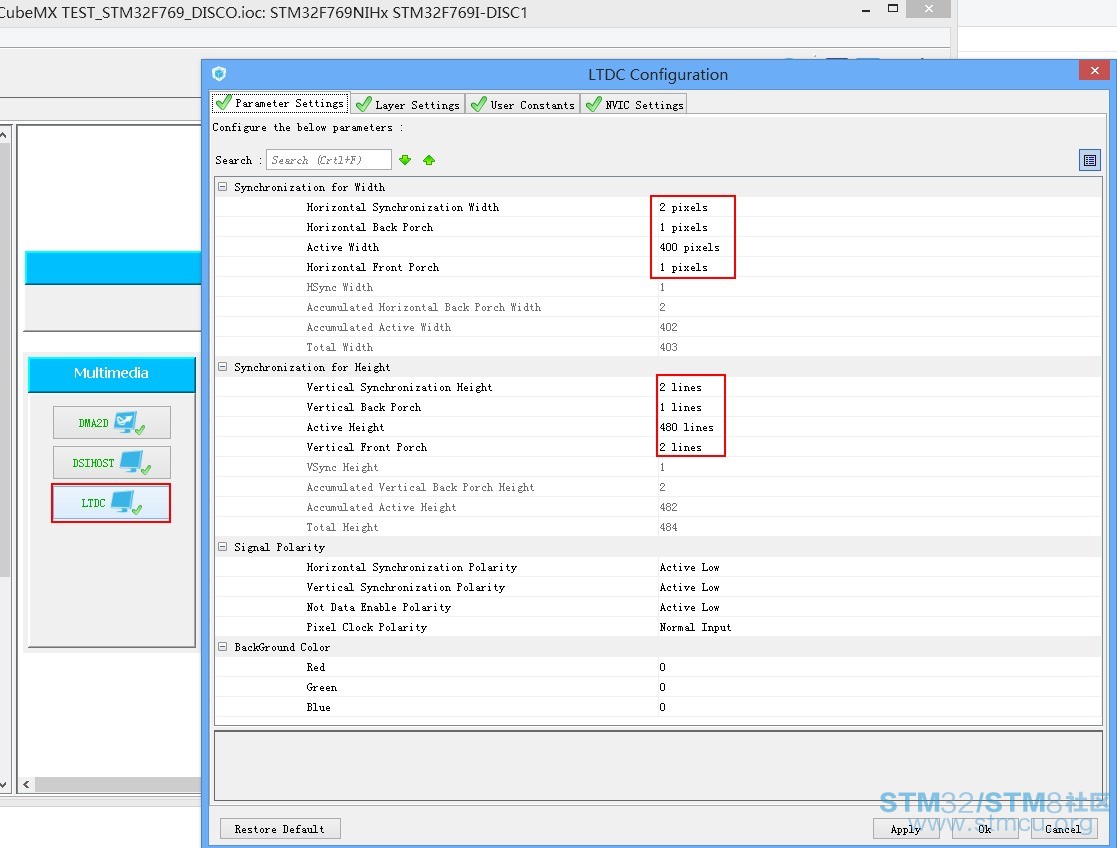Click the Apply button
Image resolution: width=1117 pixels, height=848 pixels.
905,829
